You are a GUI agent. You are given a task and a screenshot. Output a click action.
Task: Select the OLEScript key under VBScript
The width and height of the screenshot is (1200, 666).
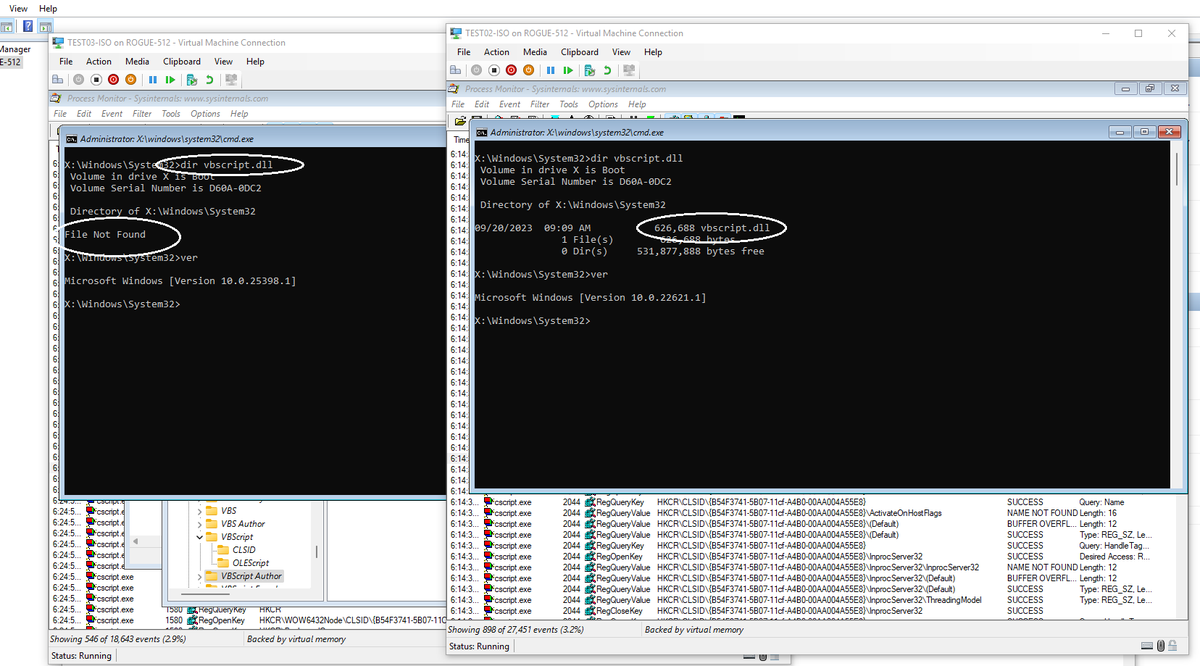(250, 563)
